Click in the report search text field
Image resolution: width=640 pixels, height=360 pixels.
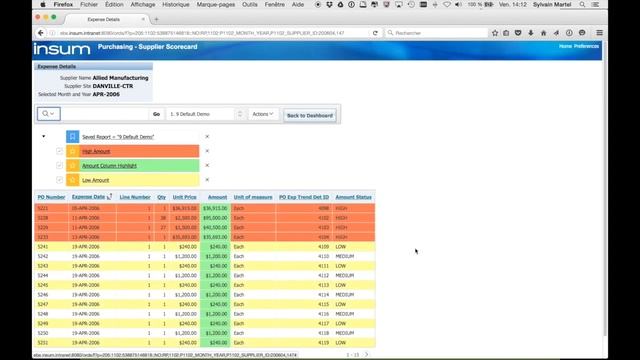[x=105, y=114]
